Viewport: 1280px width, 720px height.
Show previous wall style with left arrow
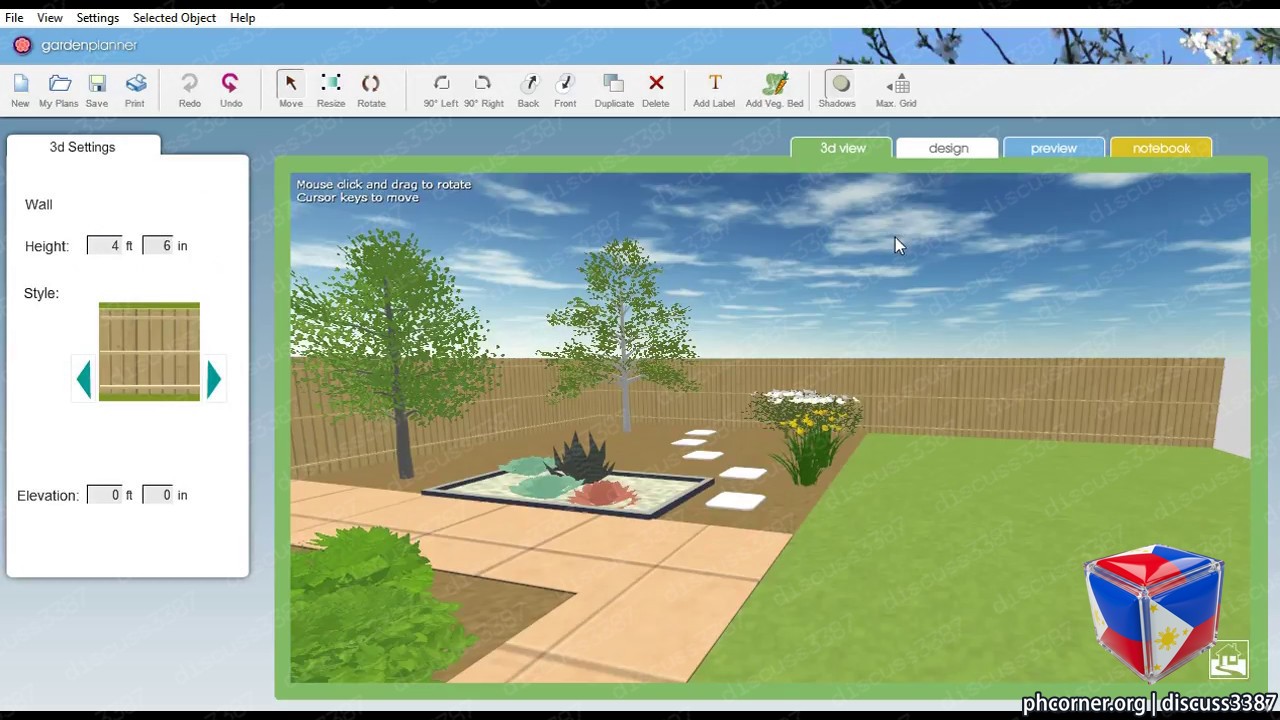click(x=84, y=380)
